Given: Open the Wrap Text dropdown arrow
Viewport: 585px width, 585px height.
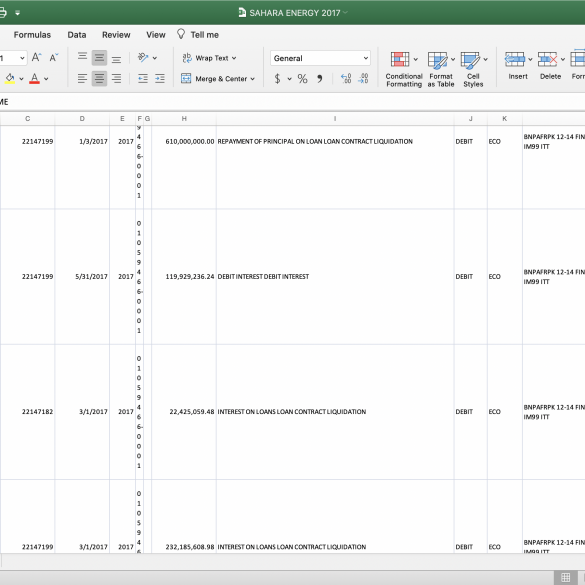Looking at the screenshot, I should [x=234, y=58].
